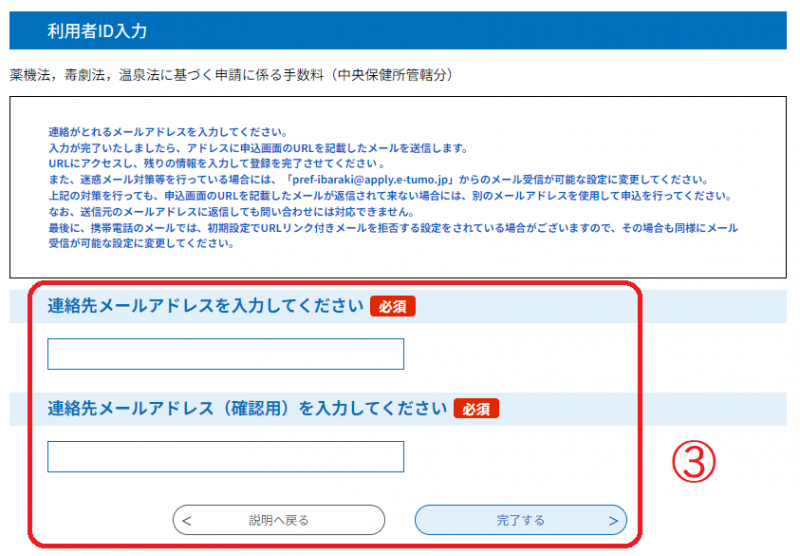Image resolution: width=800 pixels, height=556 pixels.
Task: Click the right arrow on 完了する button
Action: (613, 520)
